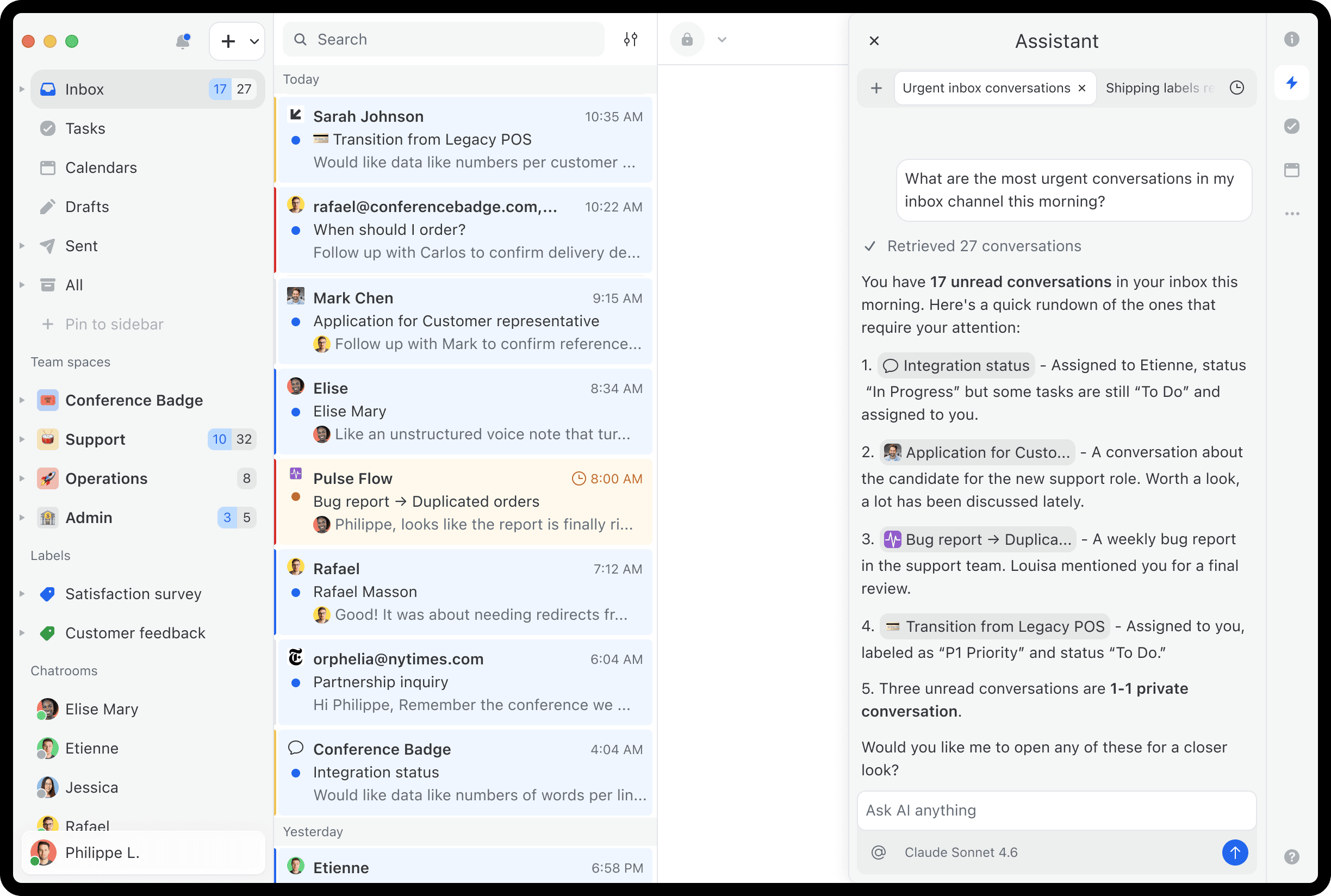The height and width of the screenshot is (896, 1331).
Task: Click the info icon in right rail
Action: pos(1291,40)
